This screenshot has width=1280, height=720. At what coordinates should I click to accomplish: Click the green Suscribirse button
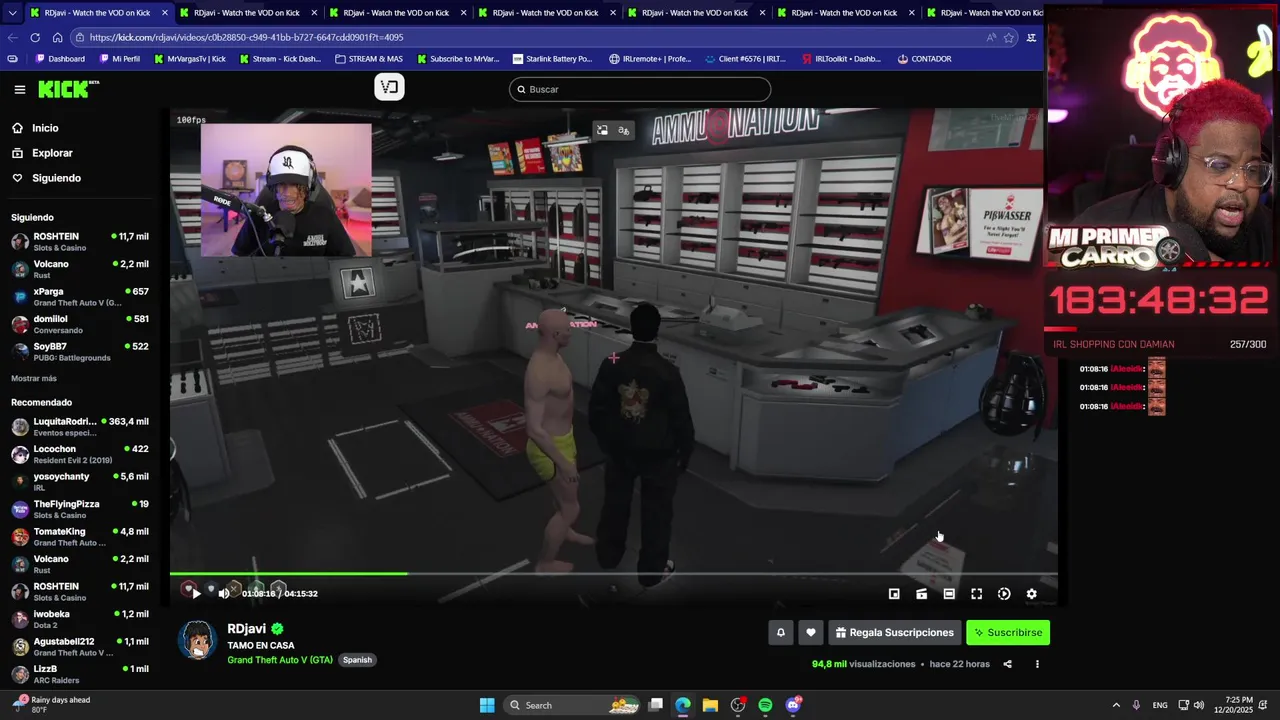click(x=1008, y=632)
